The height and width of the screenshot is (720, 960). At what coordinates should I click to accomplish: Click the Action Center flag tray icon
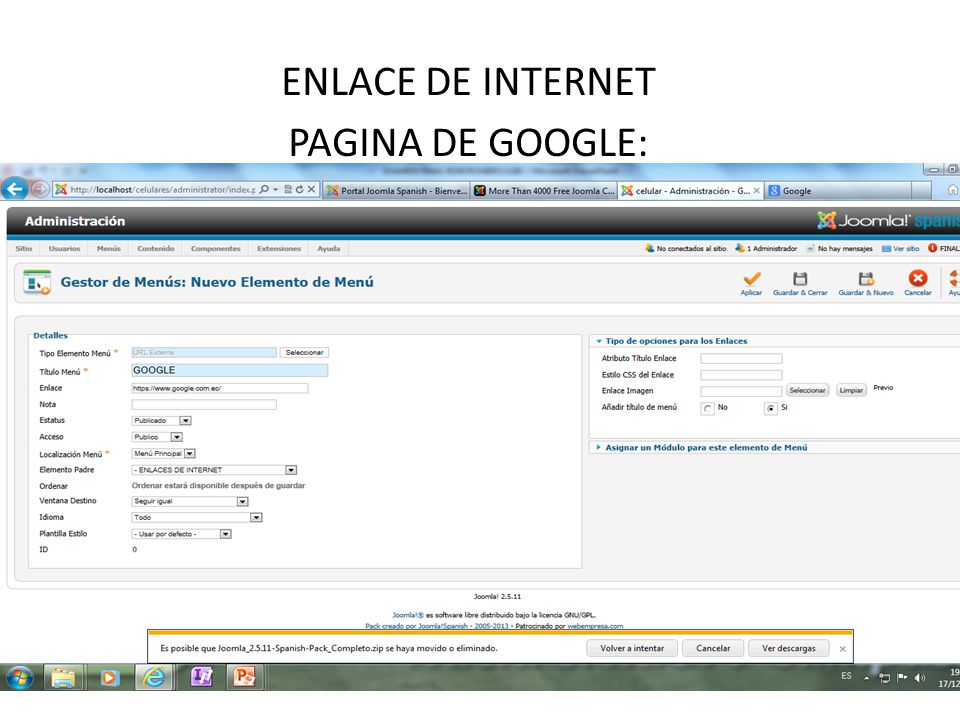tap(902, 677)
